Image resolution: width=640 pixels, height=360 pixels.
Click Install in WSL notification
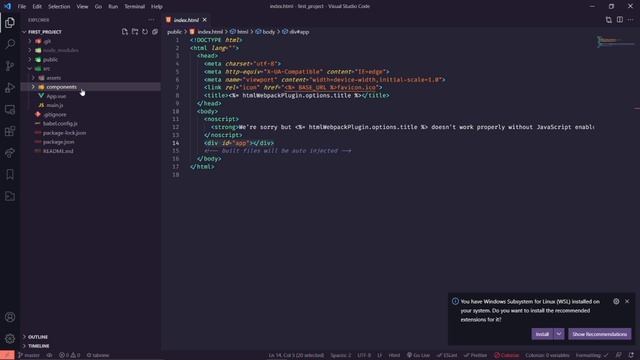pyautogui.click(x=542, y=334)
